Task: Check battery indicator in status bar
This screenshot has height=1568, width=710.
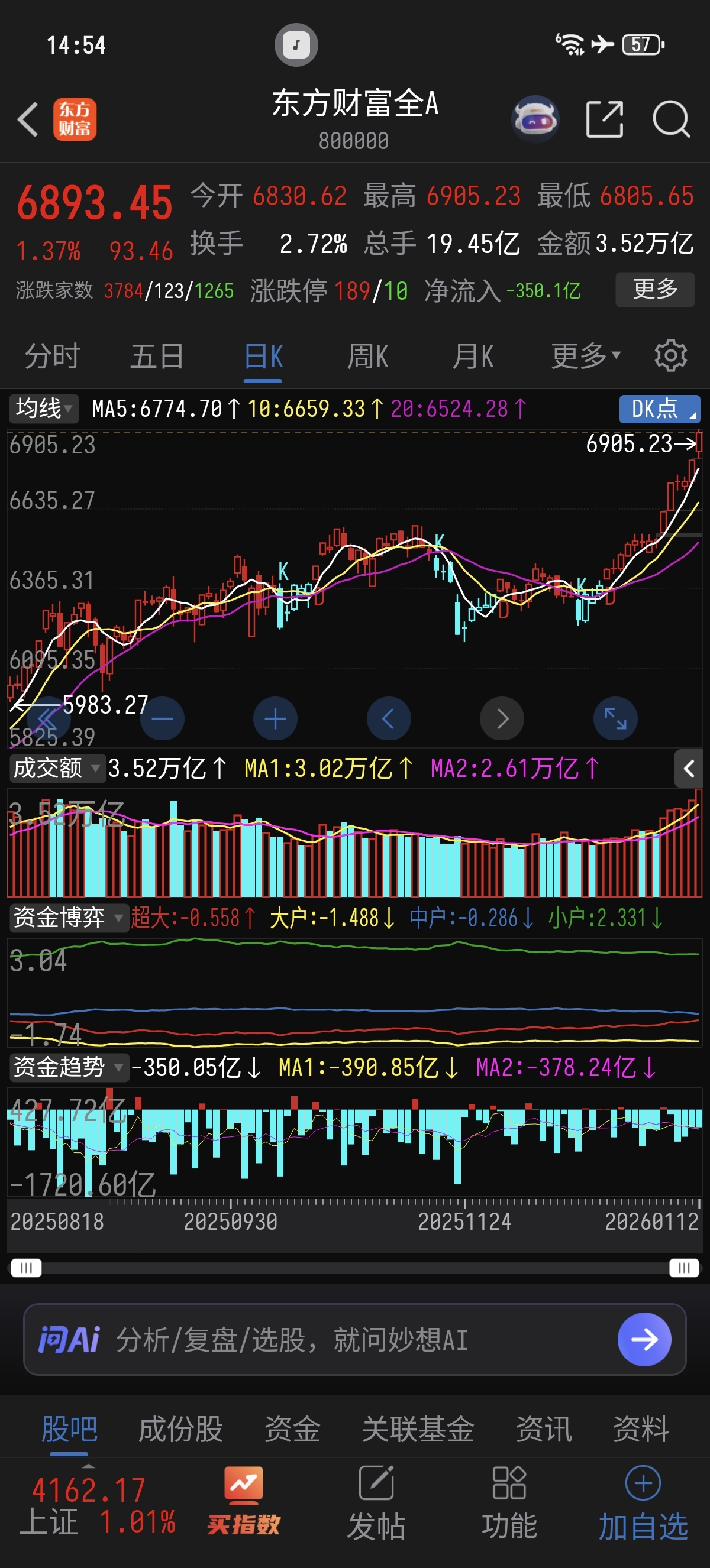Action: [x=643, y=44]
